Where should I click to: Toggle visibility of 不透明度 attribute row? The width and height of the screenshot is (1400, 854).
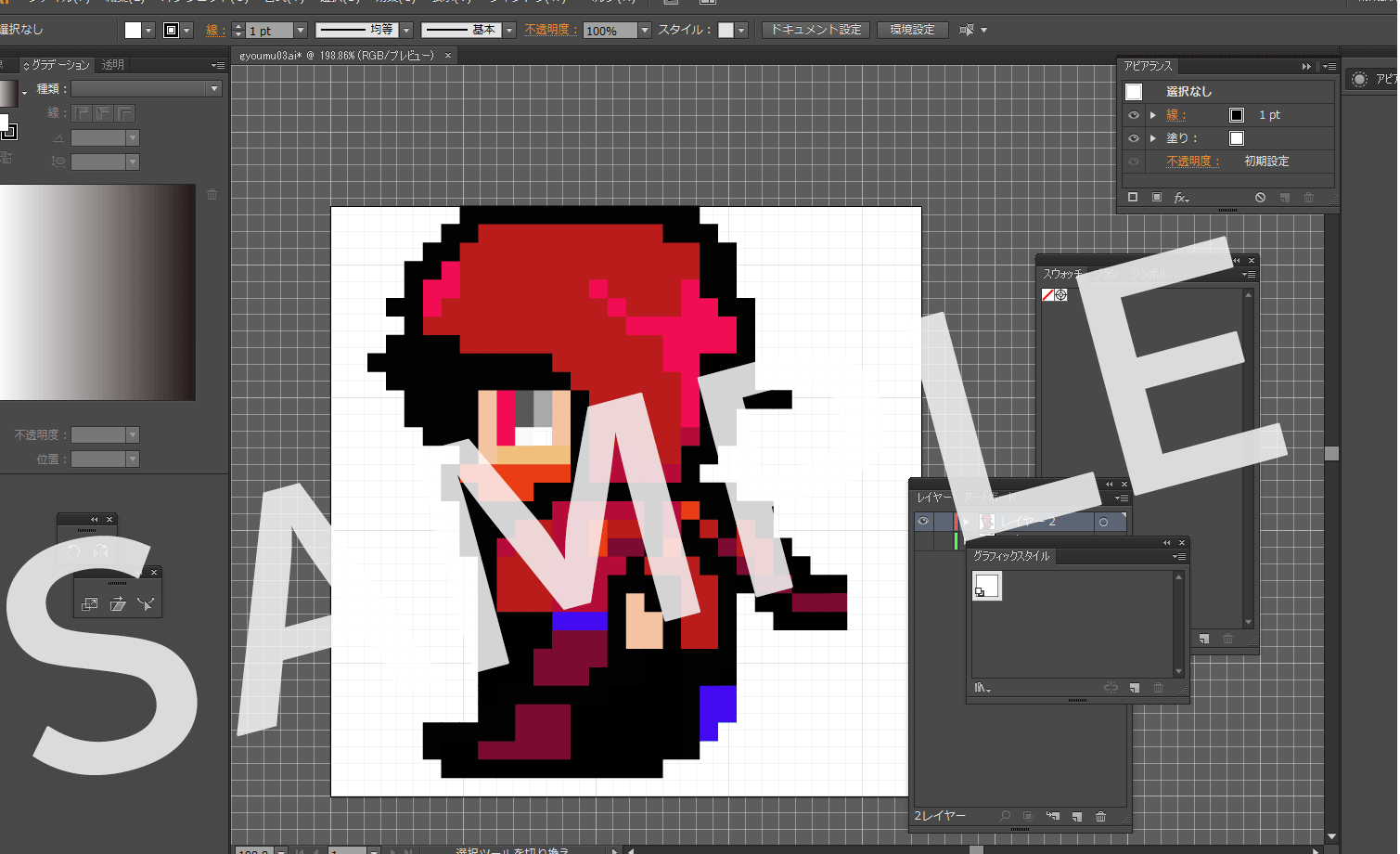coord(1134,162)
